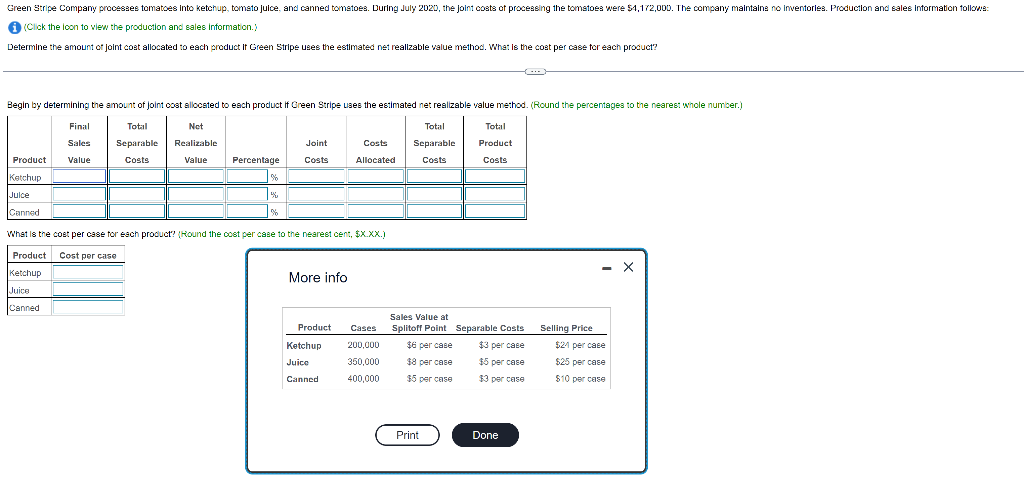Click the Separable Costs header in dialog
1024x504 pixels.
click(490, 328)
